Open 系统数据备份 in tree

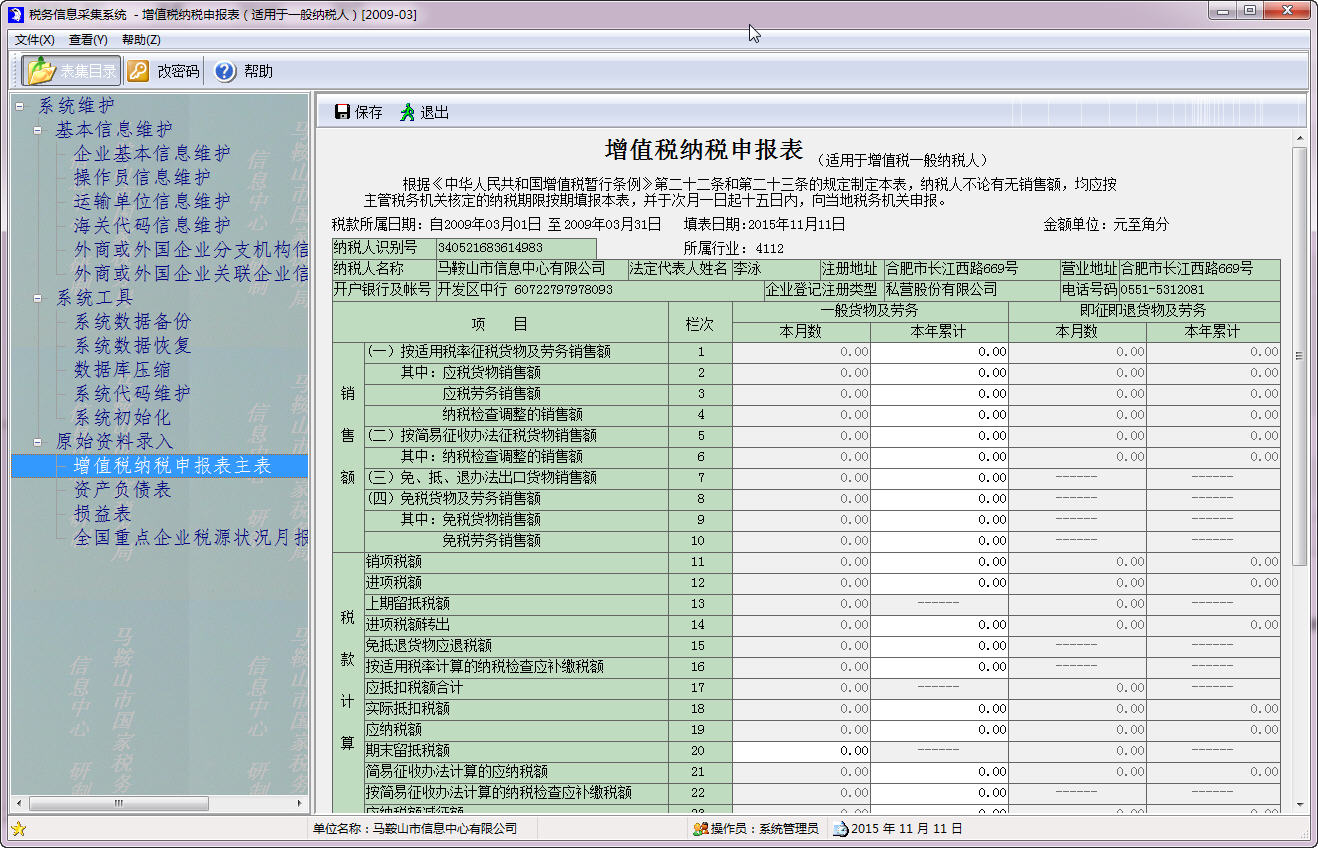point(132,321)
